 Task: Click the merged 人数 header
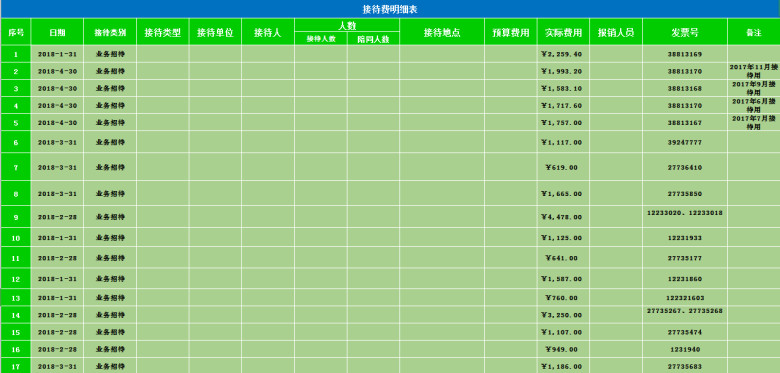coord(347,25)
